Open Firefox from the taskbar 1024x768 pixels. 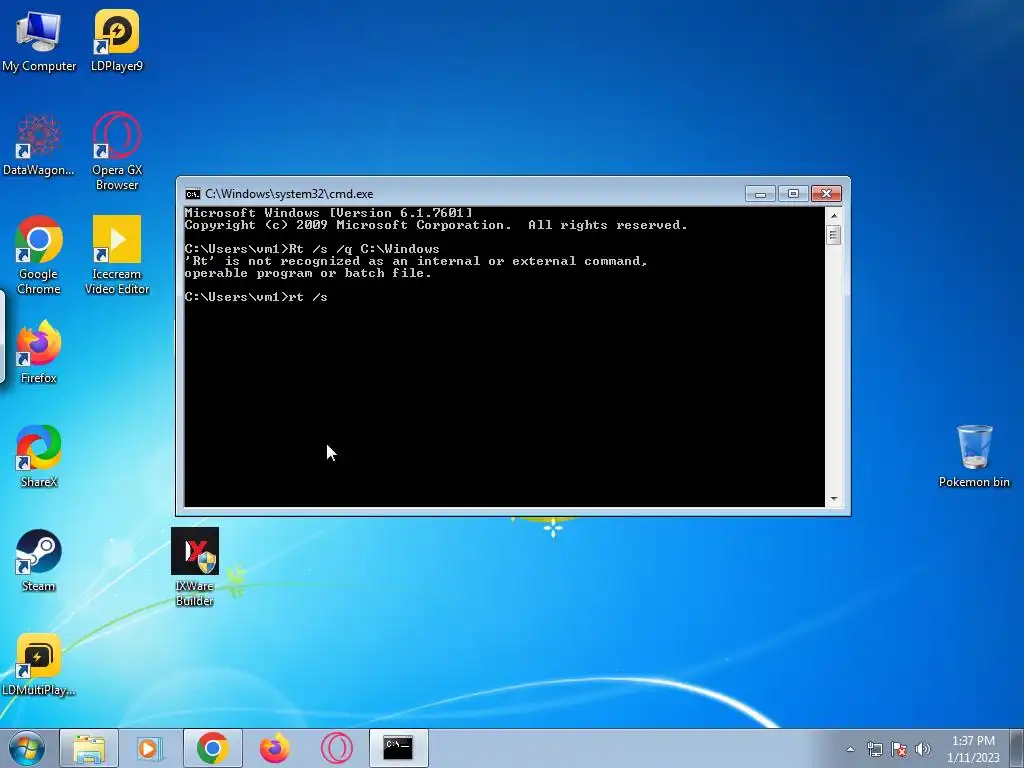(274, 748)
